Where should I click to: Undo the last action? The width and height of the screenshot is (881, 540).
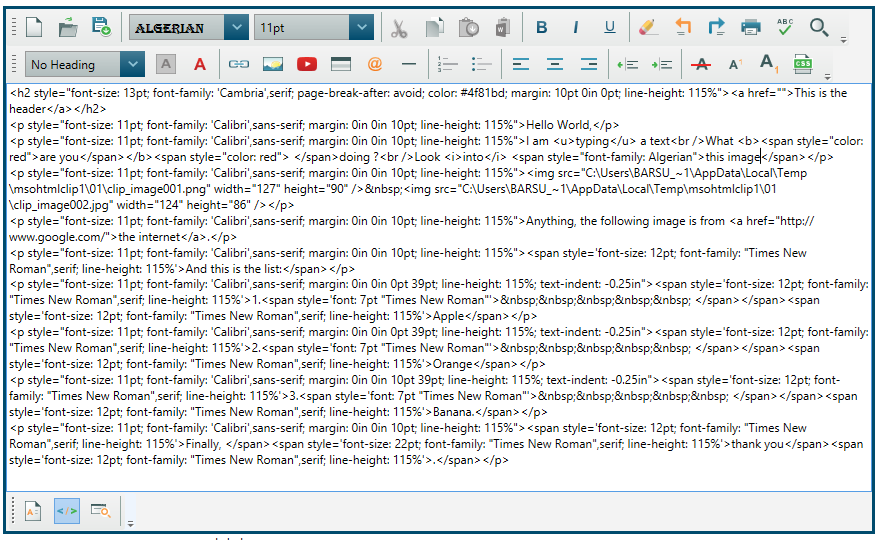(683, 28)
